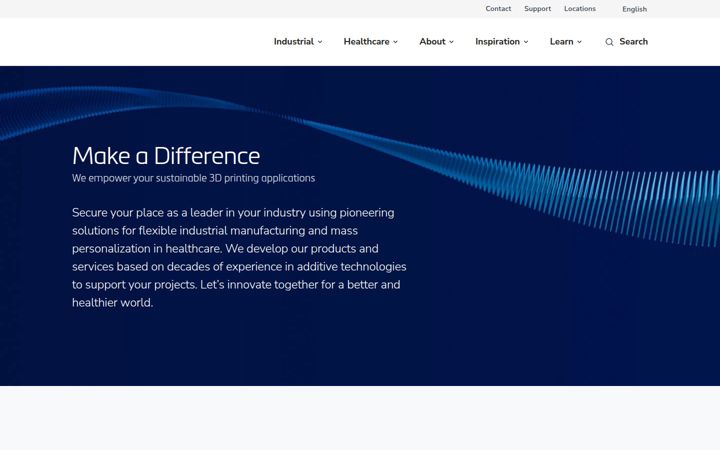Visit the Locations link

pos(580,9)
